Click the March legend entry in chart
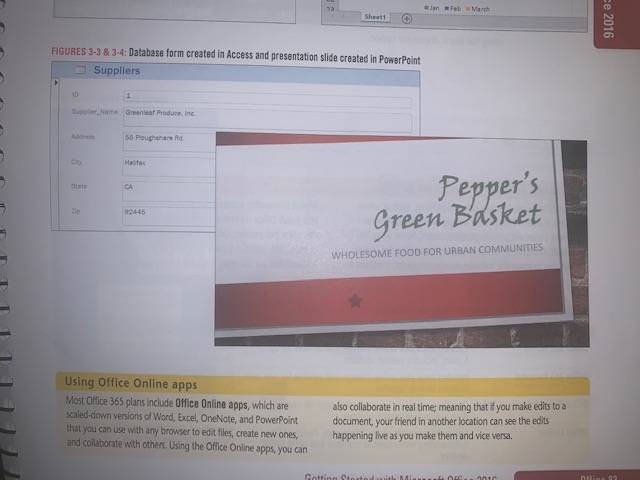 (478, 9)
